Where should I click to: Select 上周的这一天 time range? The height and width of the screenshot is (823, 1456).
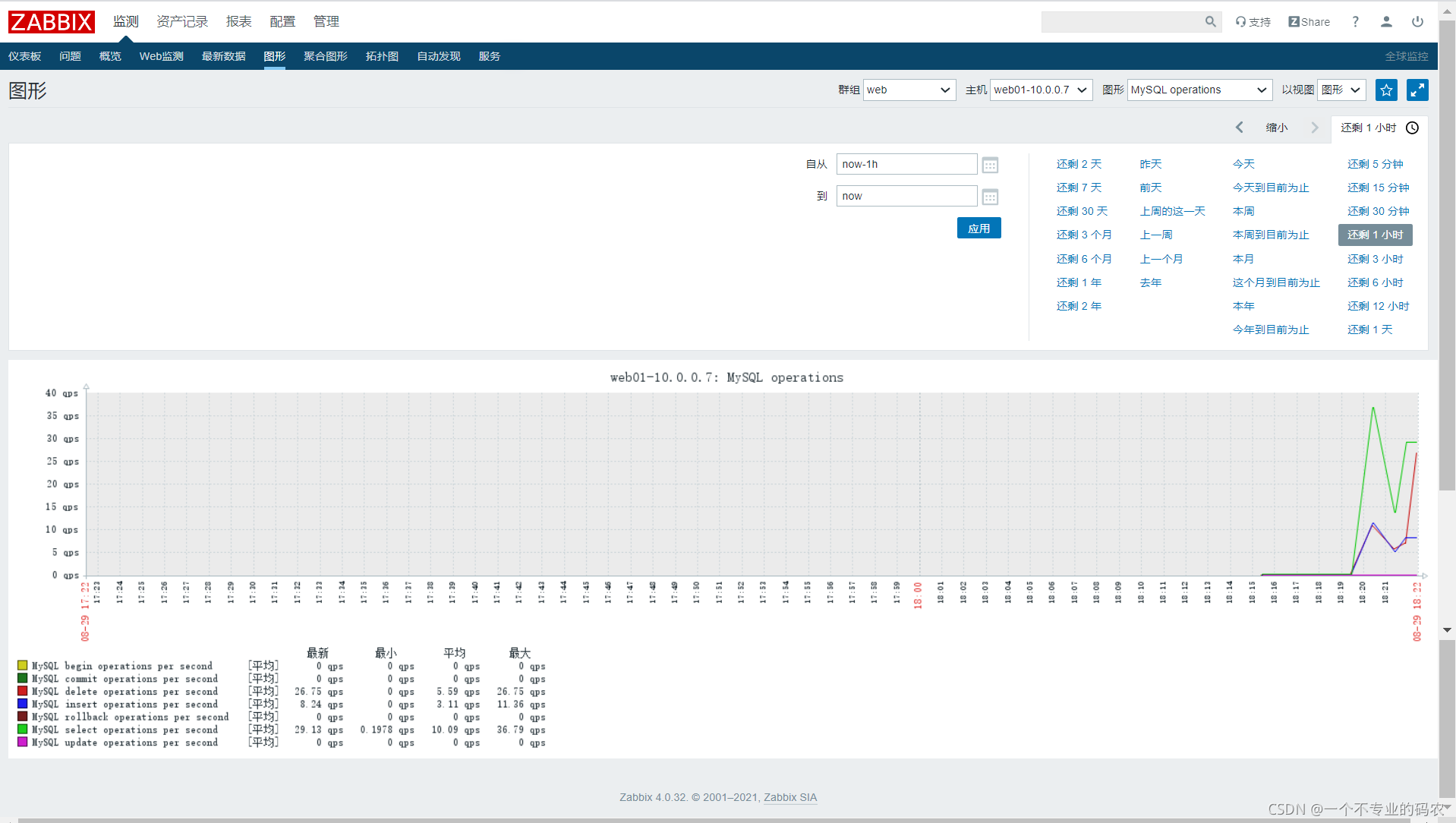[x=1172, y=211]
